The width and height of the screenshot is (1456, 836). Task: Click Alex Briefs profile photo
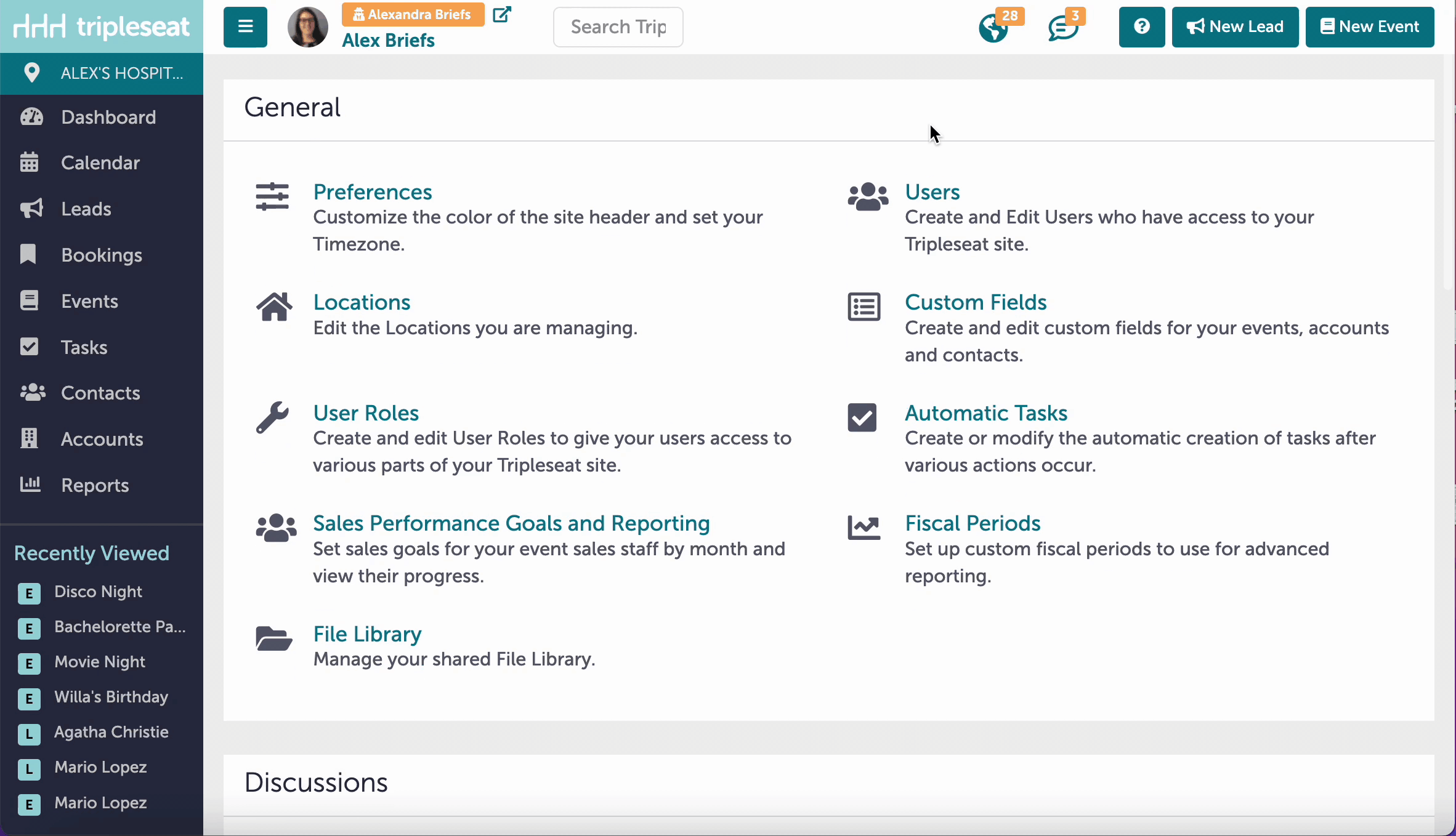(307, 27)
